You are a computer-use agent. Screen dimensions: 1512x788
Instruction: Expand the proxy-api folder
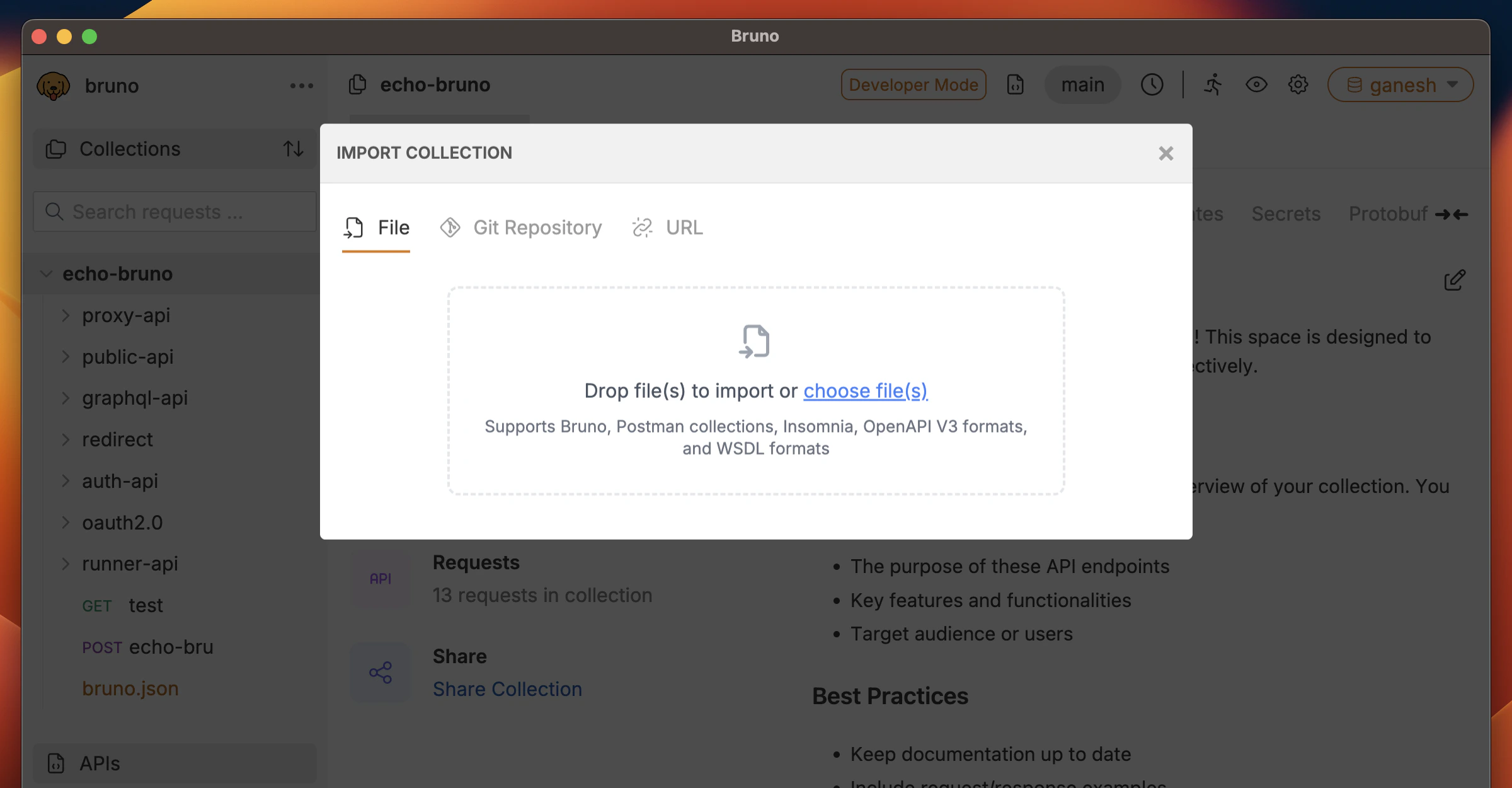[x=66, y=315]
